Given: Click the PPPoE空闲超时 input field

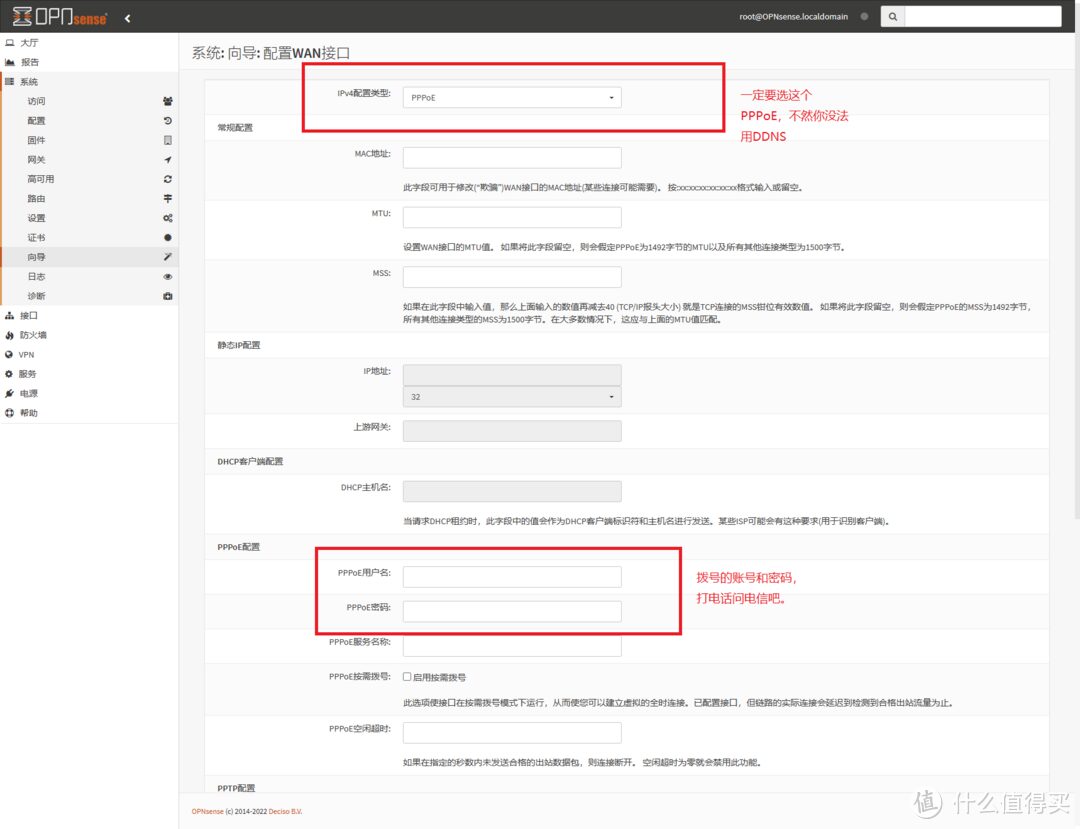Looking at the screenshot, I should pyautogui.click(x=512, y=732).
